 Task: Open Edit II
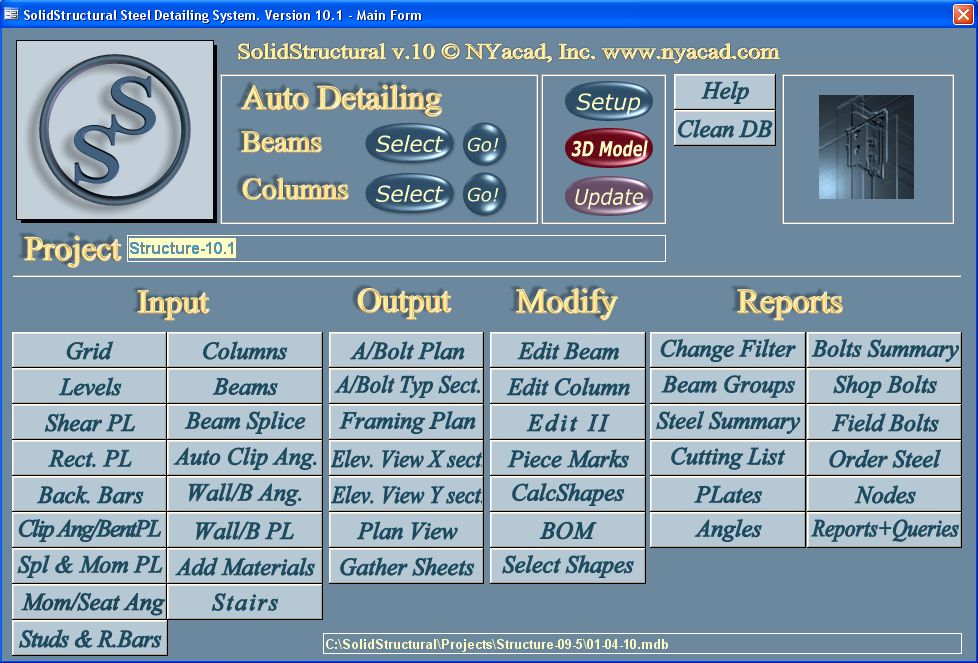[x=568, y=423]
